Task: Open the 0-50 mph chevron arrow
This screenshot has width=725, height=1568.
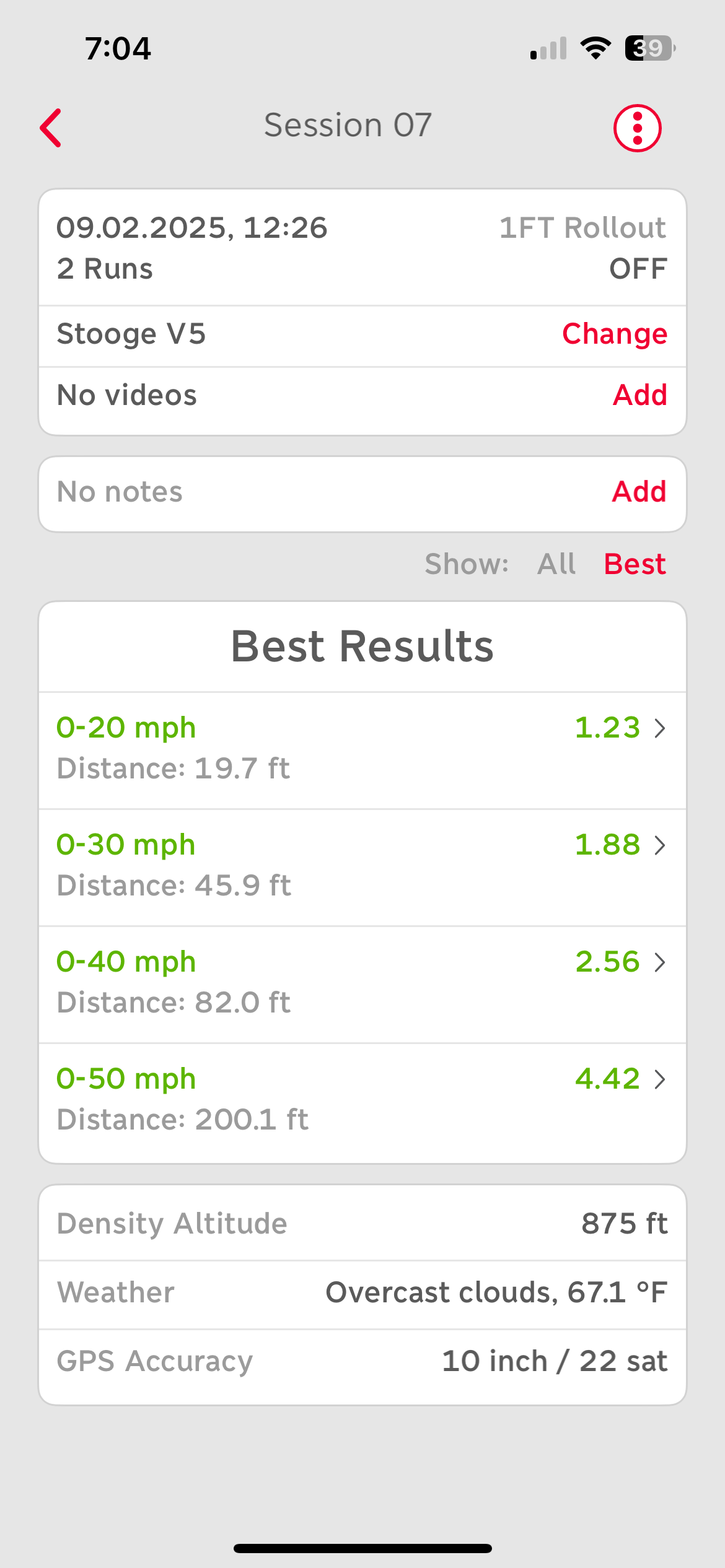Action: (660, 1079)
